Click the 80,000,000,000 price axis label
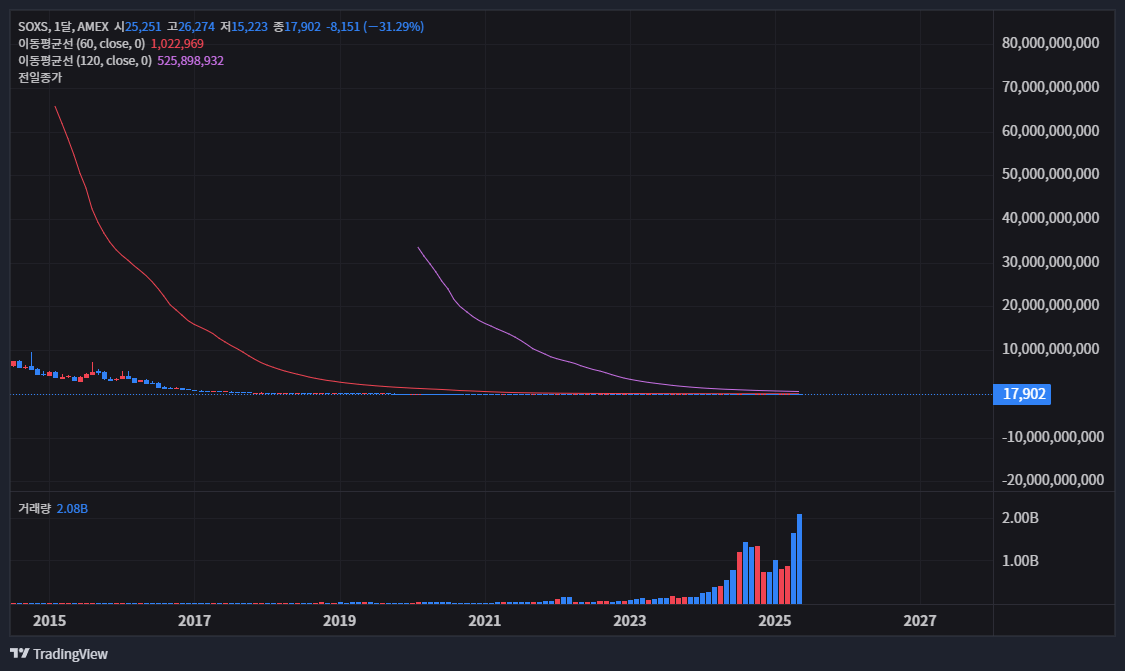Screen dimensions: 1125x671 click(x=1050, y=43)
